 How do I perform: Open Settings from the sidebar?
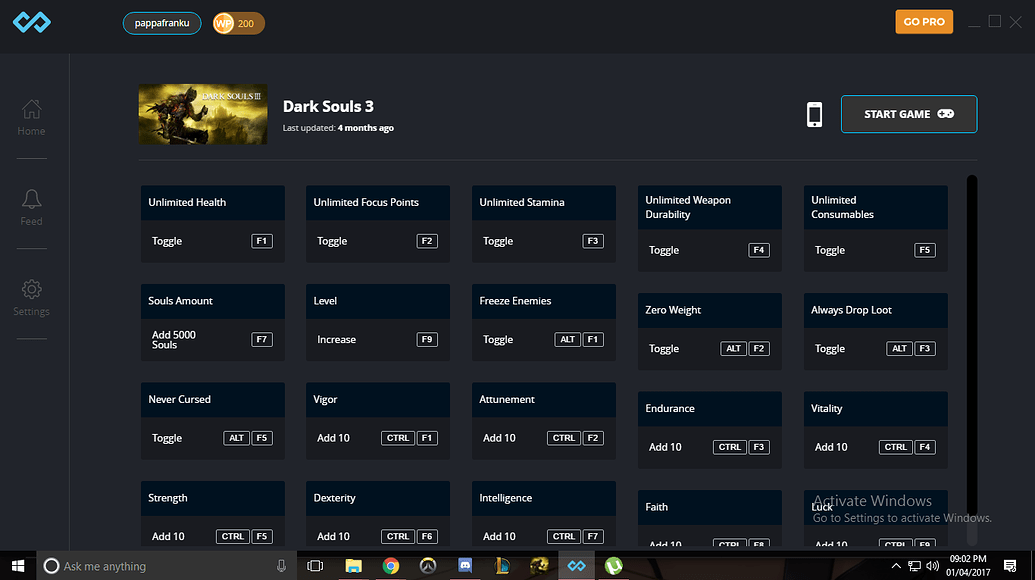pos(31,295)
